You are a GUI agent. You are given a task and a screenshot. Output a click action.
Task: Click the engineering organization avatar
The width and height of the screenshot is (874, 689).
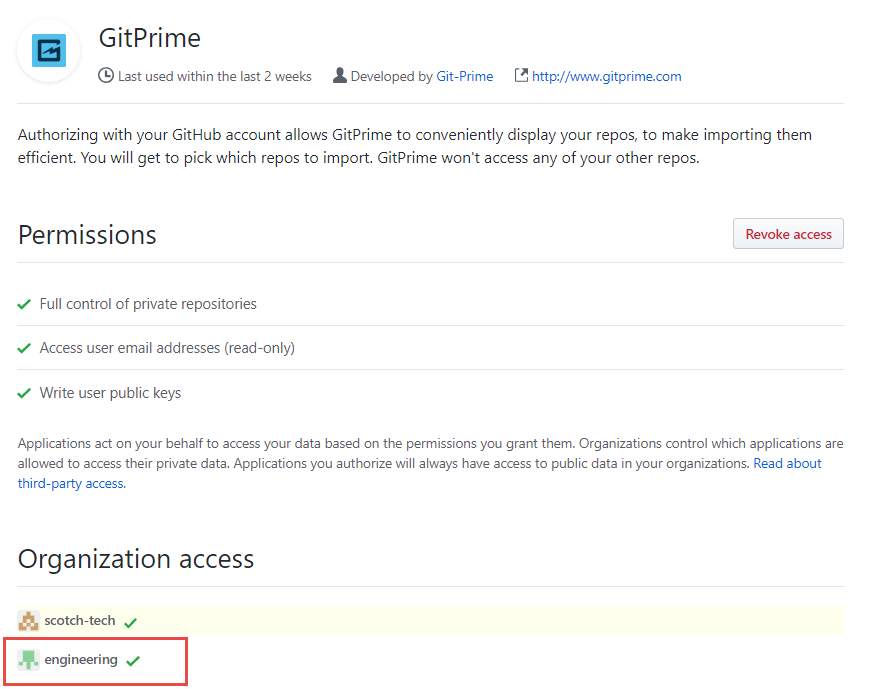pos(28,660)
